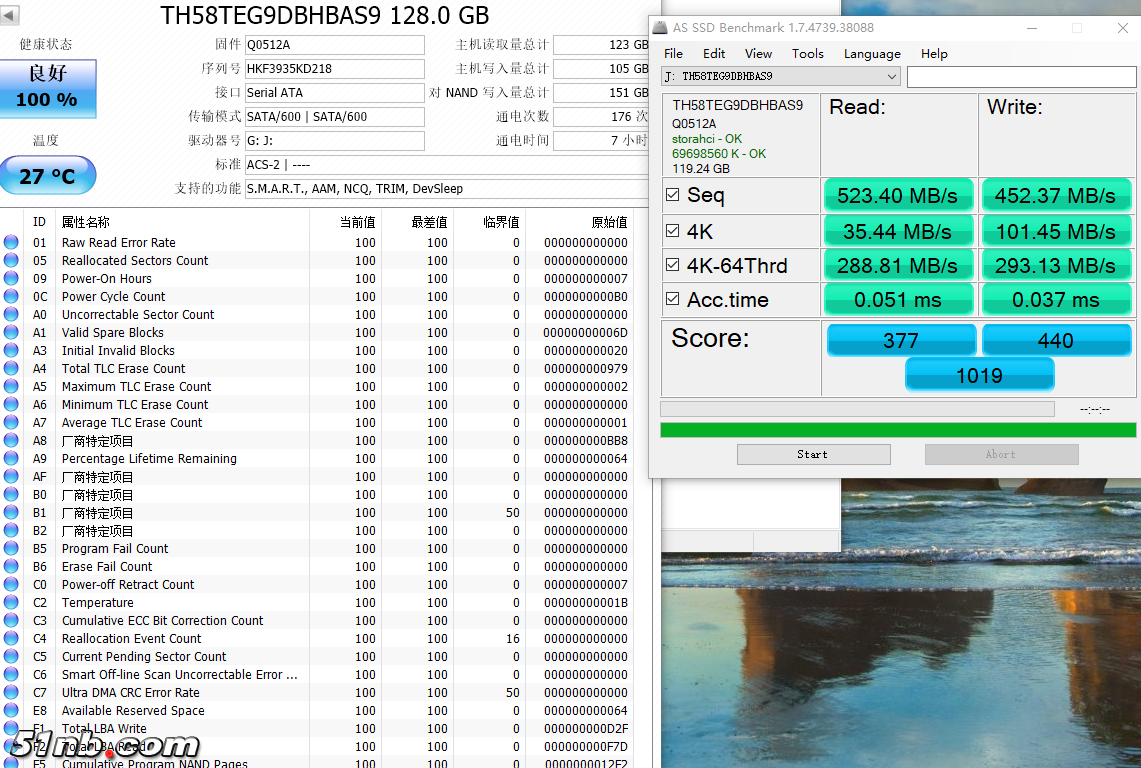Open the Tools menu
Screen dimensions: 1141x768
807,54
